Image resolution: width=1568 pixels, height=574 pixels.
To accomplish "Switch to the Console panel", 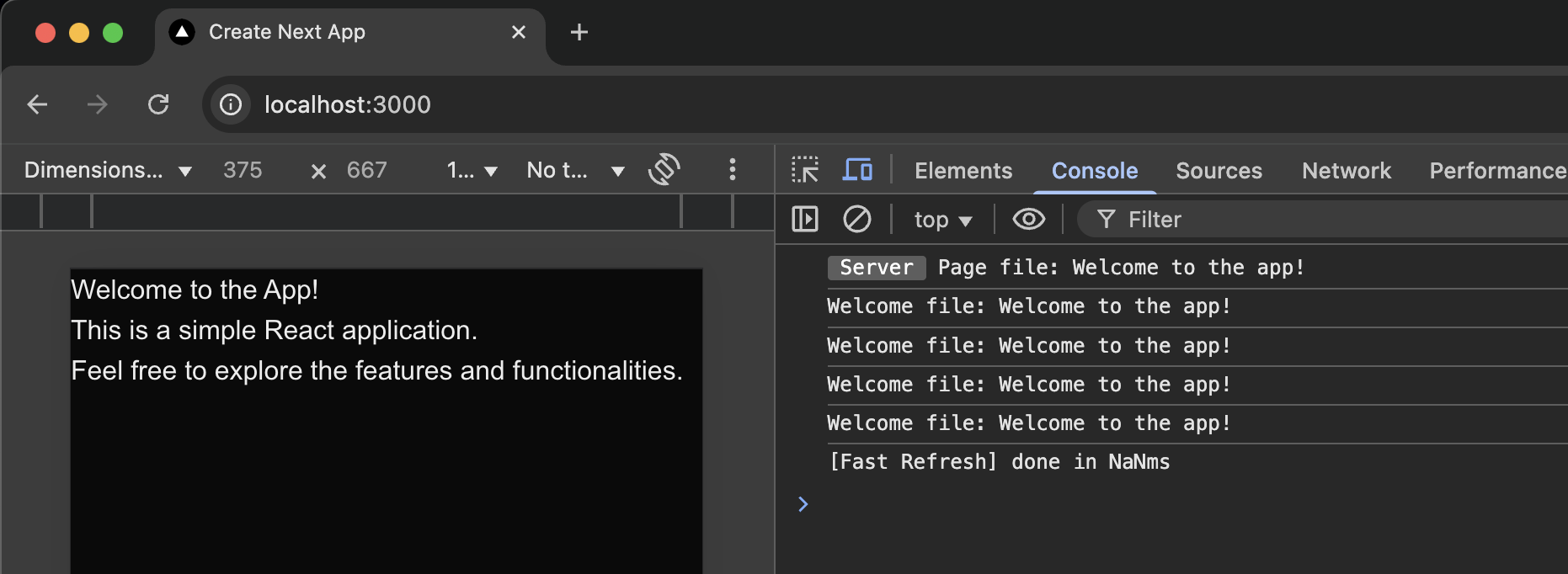I will tap(1095, 171).
